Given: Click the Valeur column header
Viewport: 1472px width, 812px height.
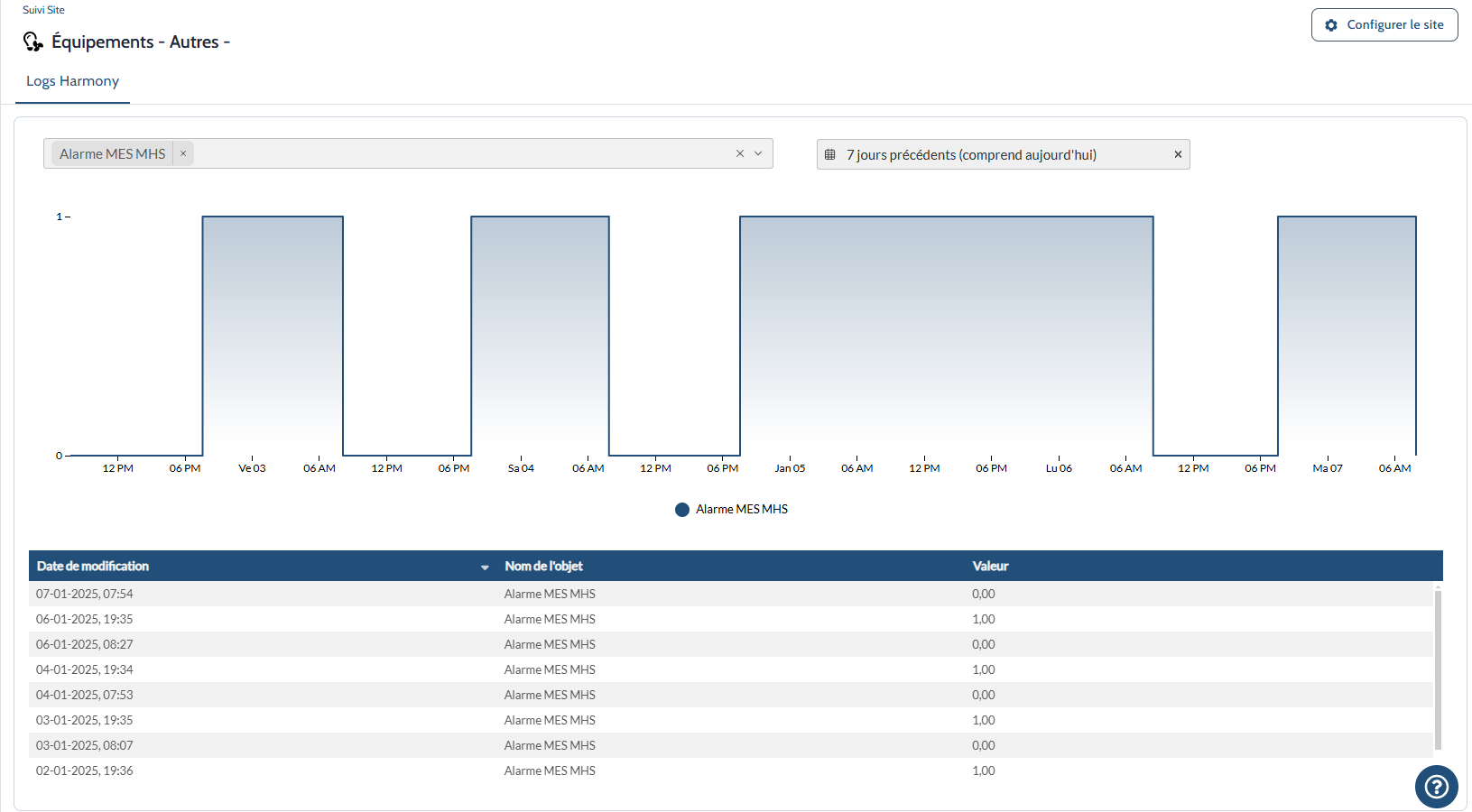Looking at the screenshot, I should pyautogui.click(x=990, y=566).
